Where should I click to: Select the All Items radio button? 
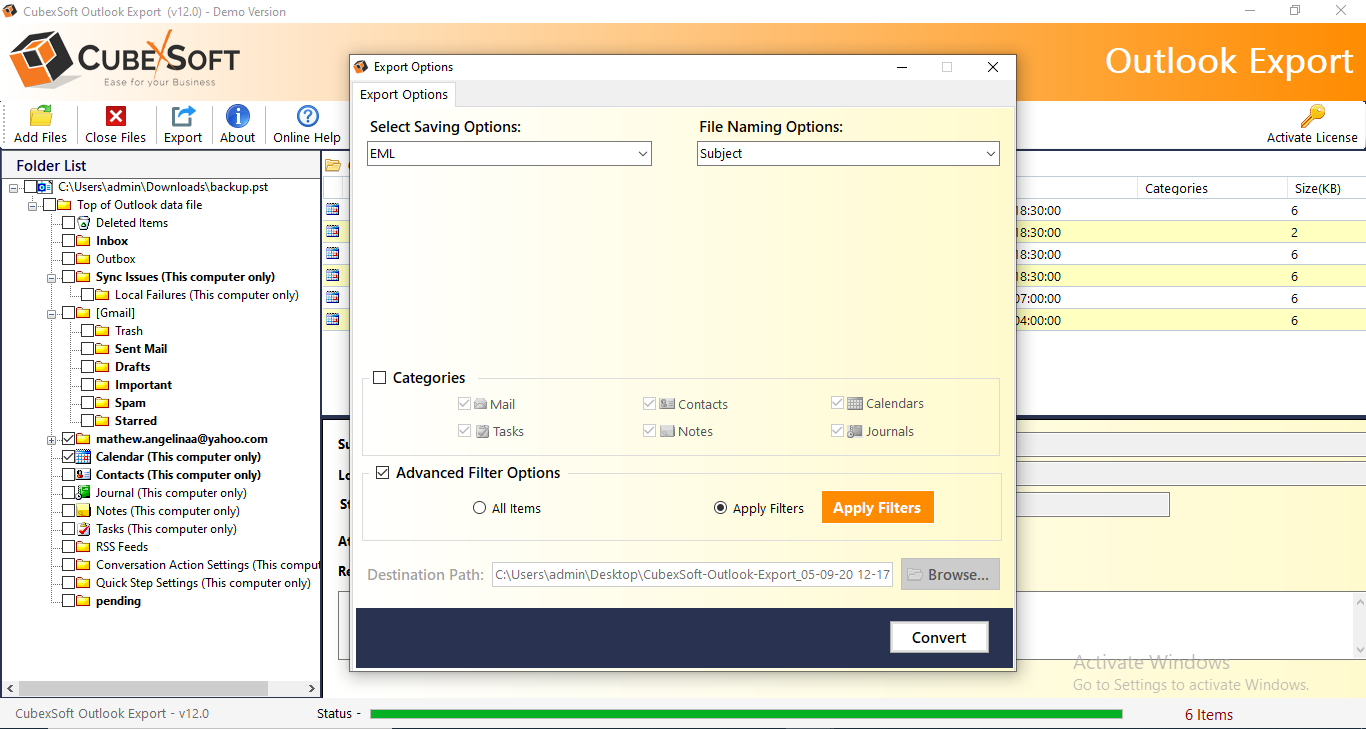coord(480,508)
